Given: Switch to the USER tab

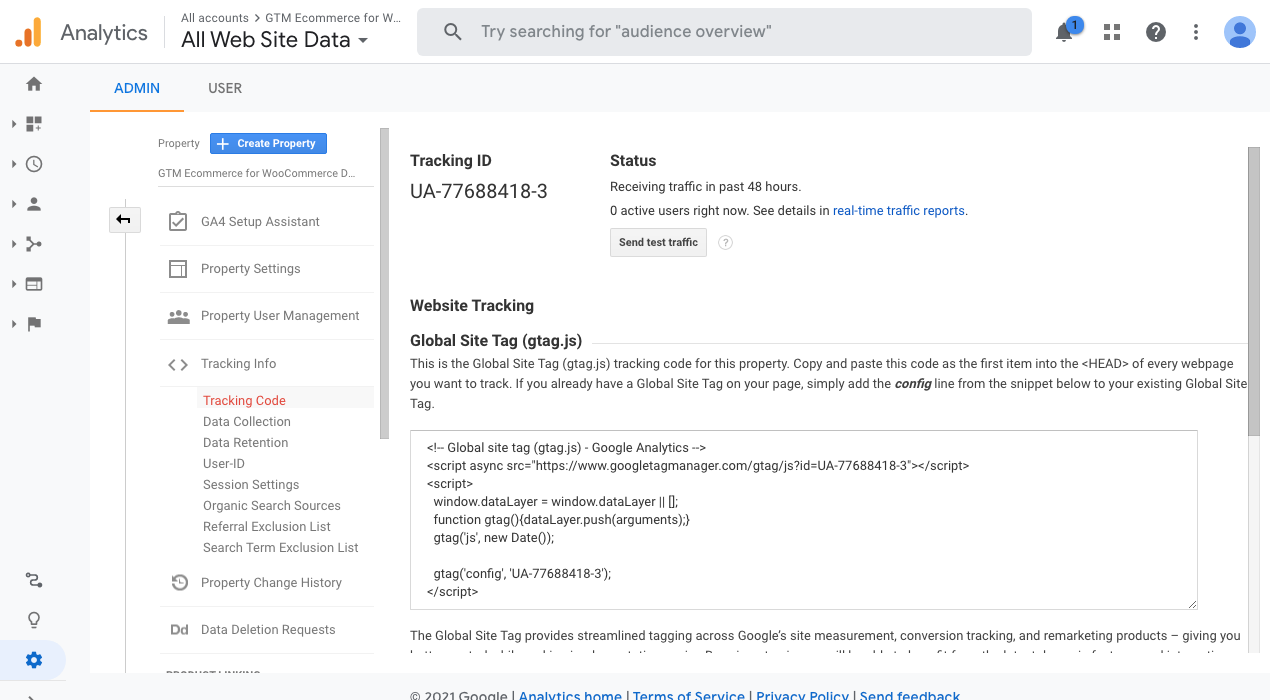Looking at the screenshot, I should (225, 88).
